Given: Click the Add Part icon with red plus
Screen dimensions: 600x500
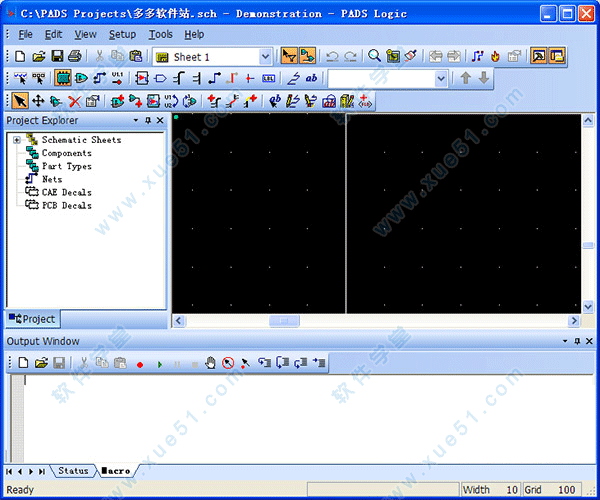Looking at the screenshot, I should pyautogui.click(x=117, y=101).
